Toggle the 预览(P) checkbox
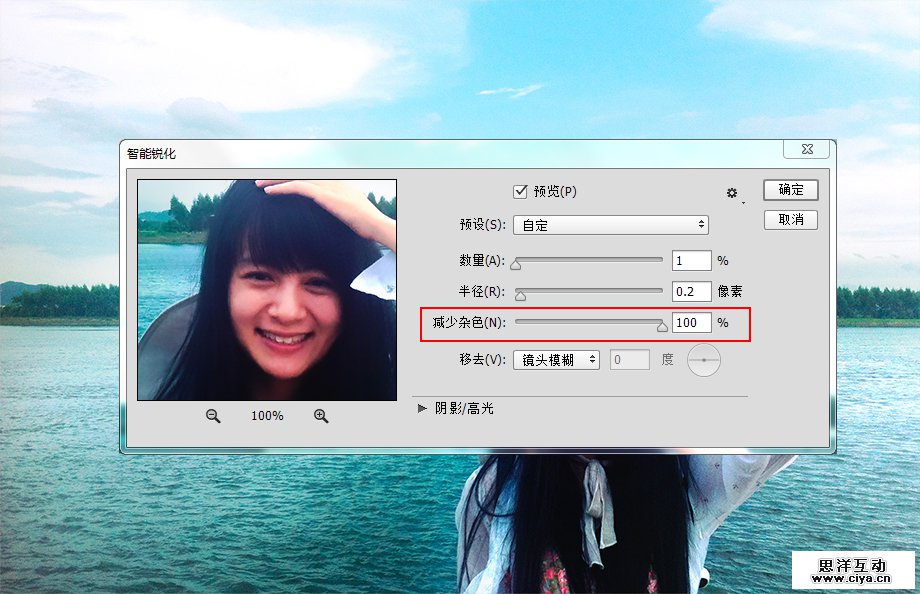This screenshot has width=920, height=594. pyautogui.click(x=520, y=191)
